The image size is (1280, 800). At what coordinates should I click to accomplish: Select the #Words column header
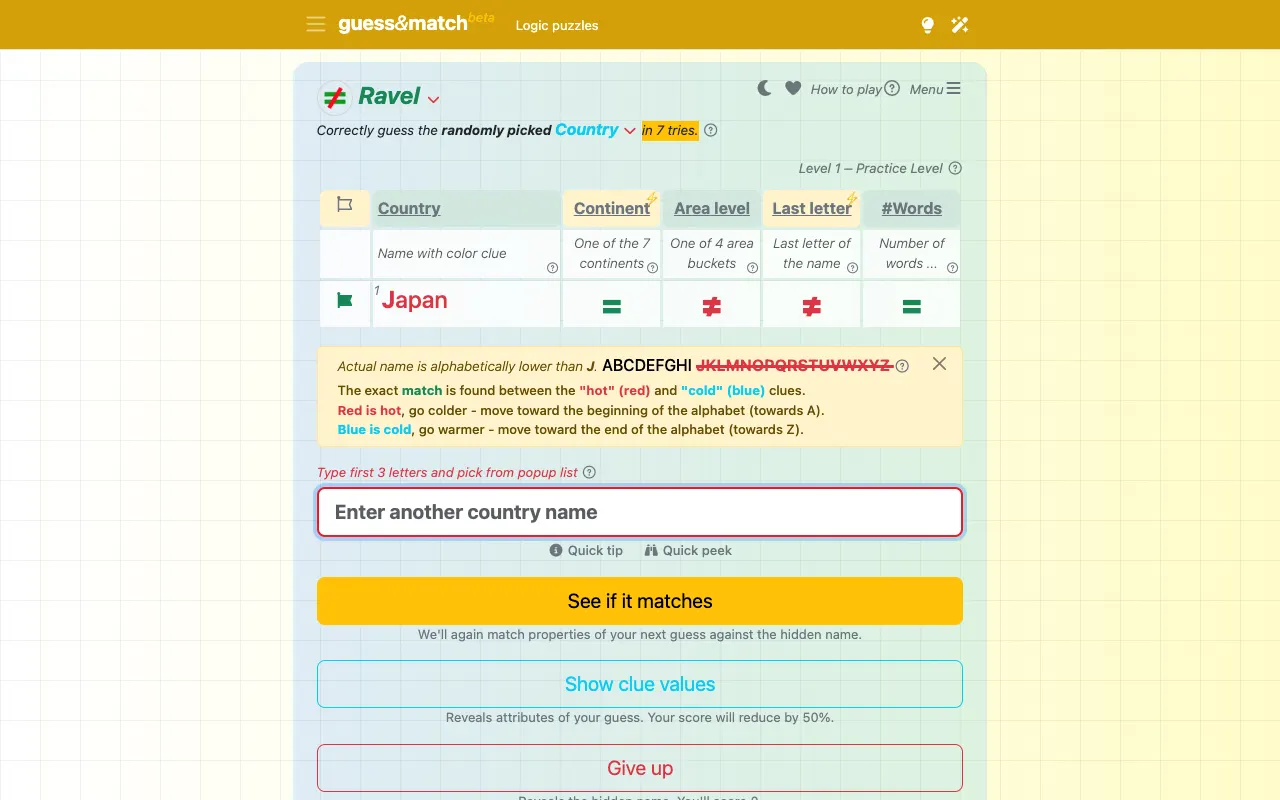(x=912, y=208)
